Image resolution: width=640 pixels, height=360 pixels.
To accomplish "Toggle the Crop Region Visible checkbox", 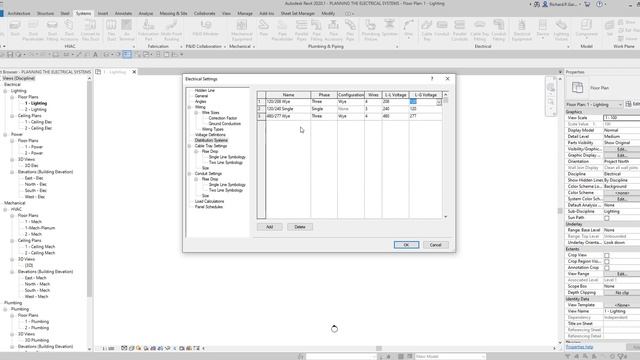I will [607, 261].
